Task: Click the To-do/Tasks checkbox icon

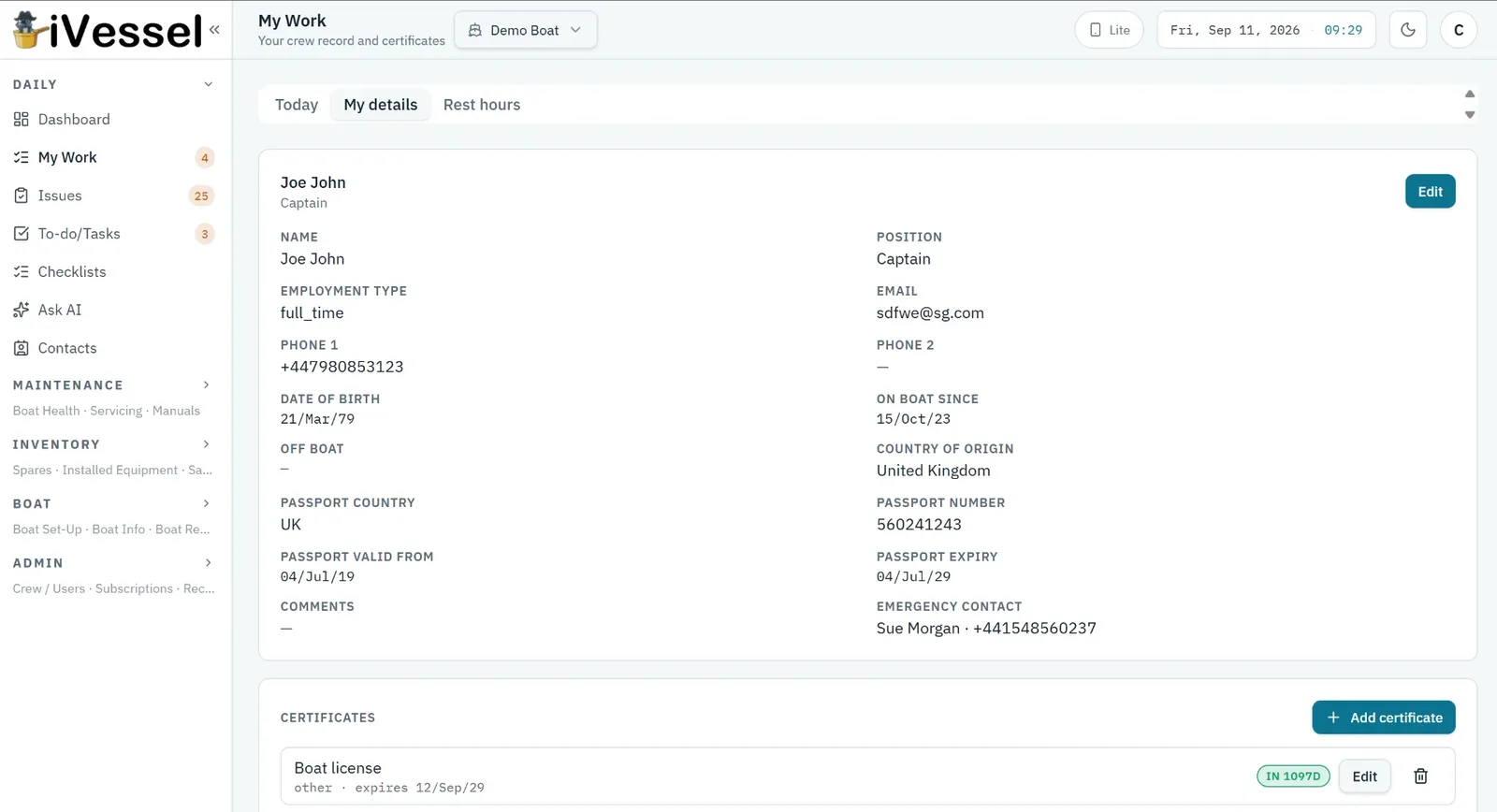Action: tap(22, 234)
